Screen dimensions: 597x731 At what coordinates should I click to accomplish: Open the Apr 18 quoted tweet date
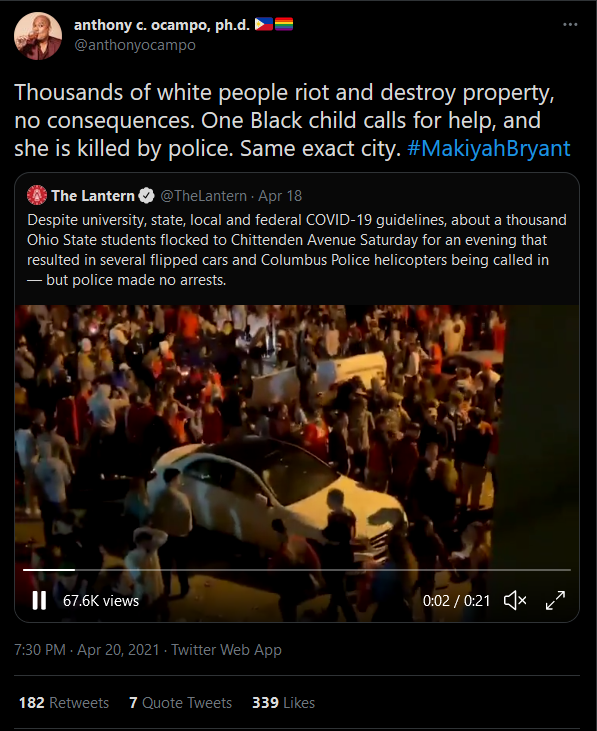point(280,196)
